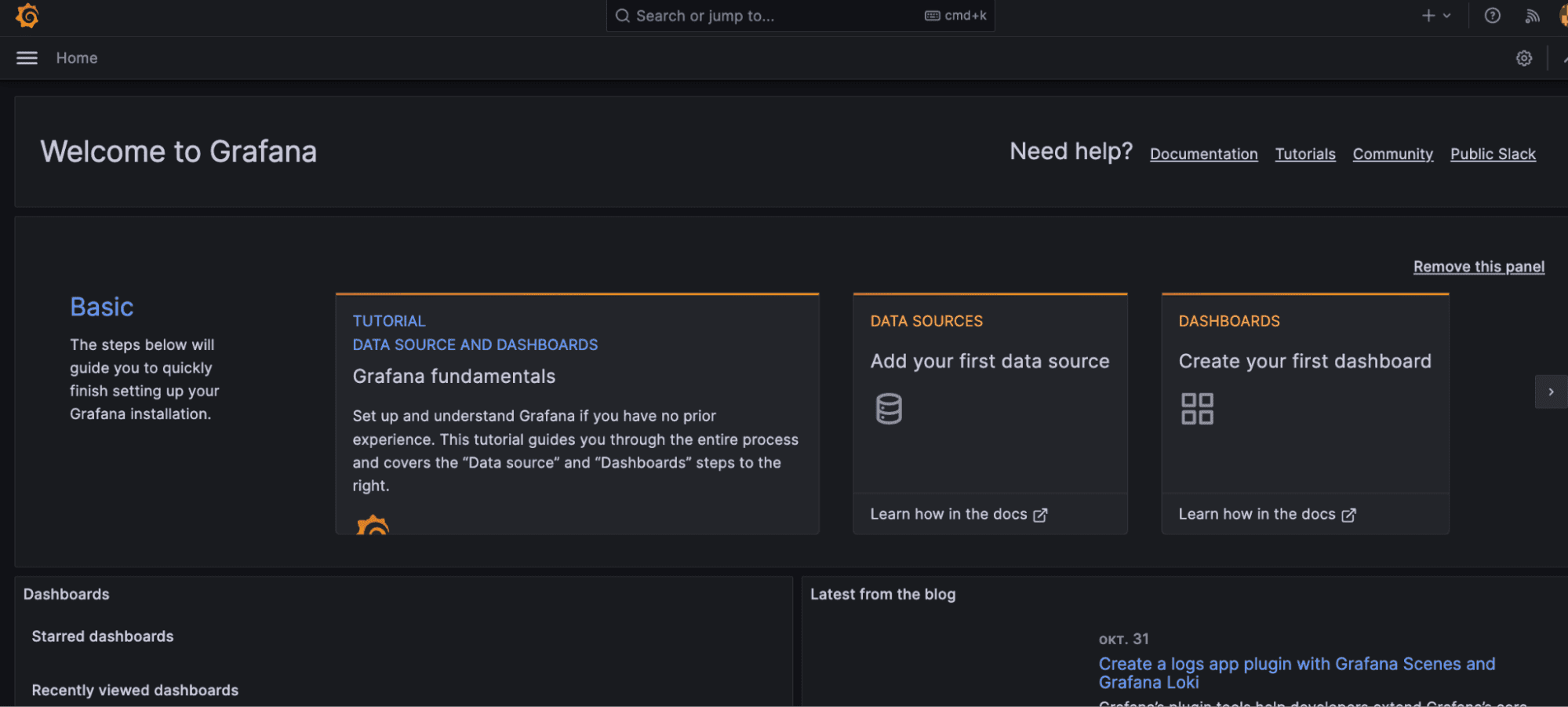Image resolution: width=1568 pixels, height=707 pixels.
Task: Open the news feed icon
Action: [1531, 16]
